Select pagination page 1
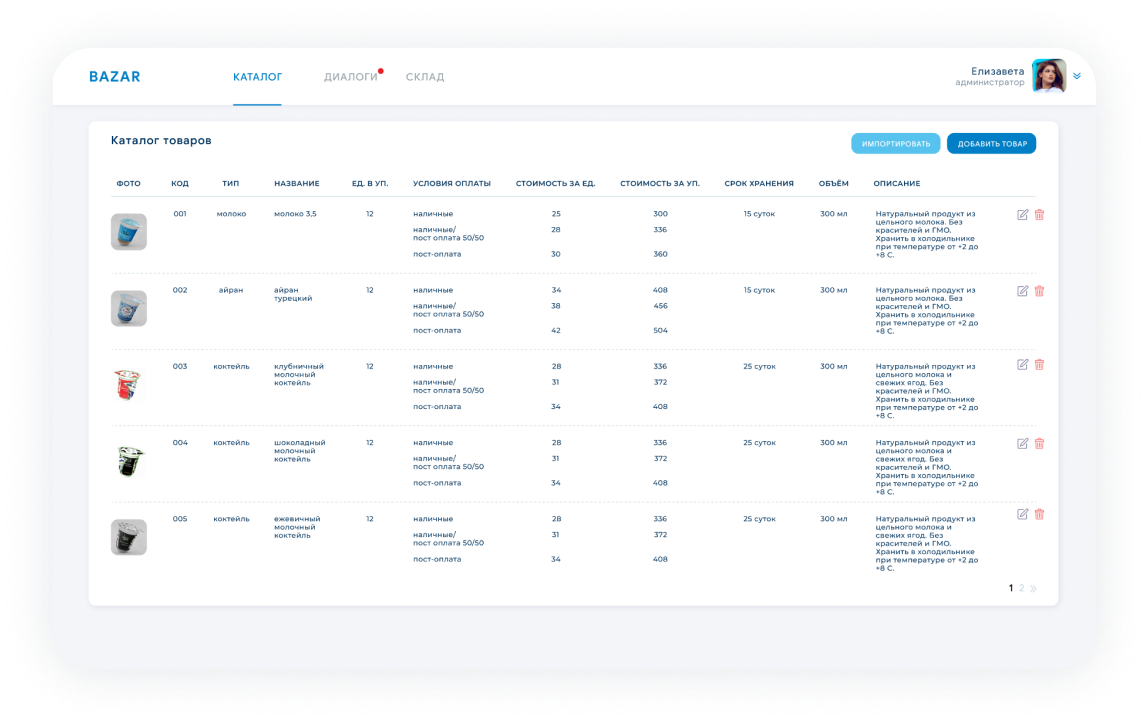Screen dimensions: 1148x725 [1011, 588]
